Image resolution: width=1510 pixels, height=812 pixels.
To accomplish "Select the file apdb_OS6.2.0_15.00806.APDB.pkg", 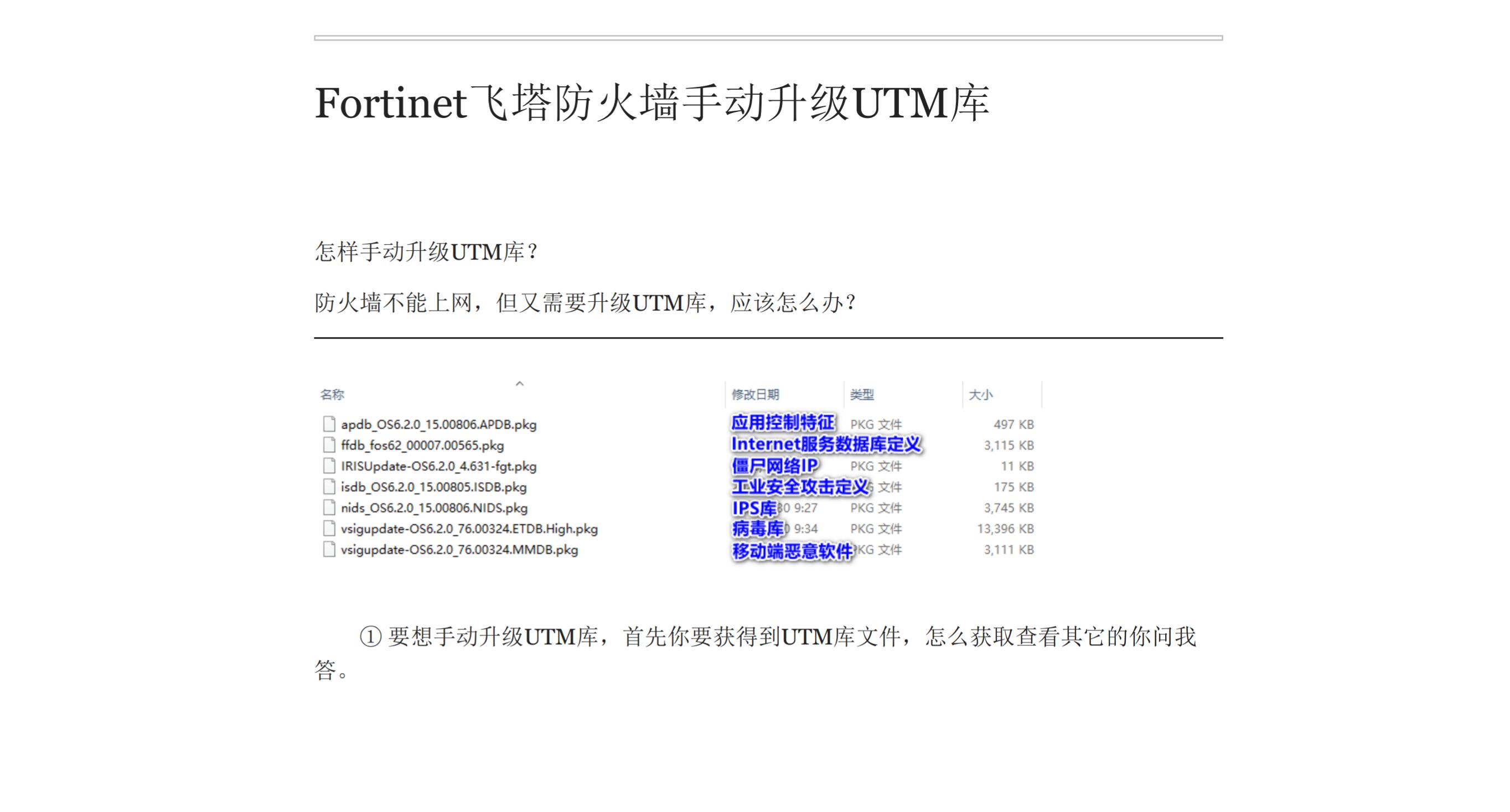I will coord(438,425).
